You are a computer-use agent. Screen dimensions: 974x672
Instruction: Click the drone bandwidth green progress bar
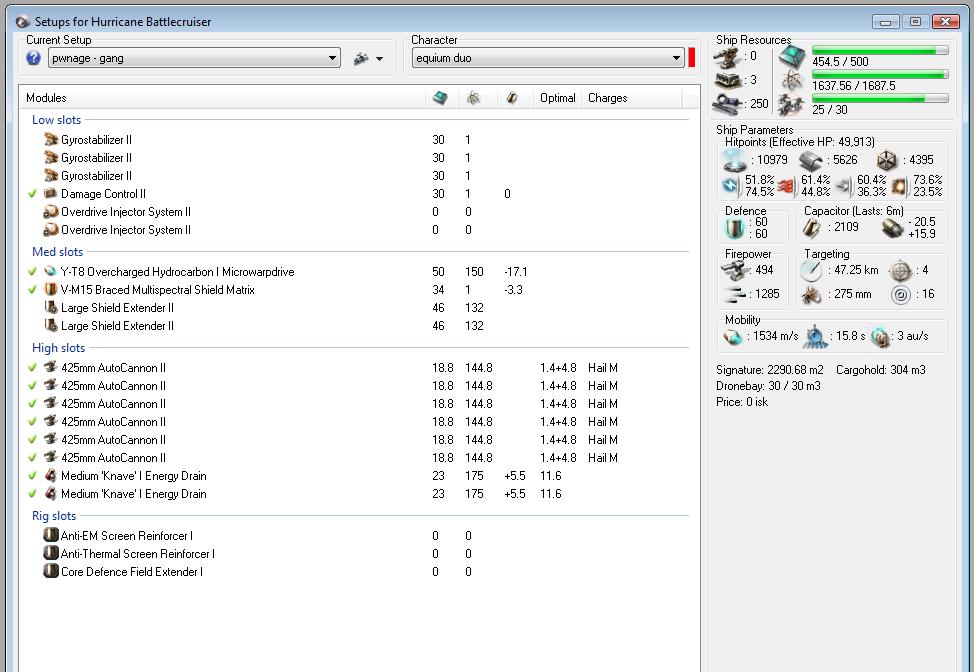880,98
